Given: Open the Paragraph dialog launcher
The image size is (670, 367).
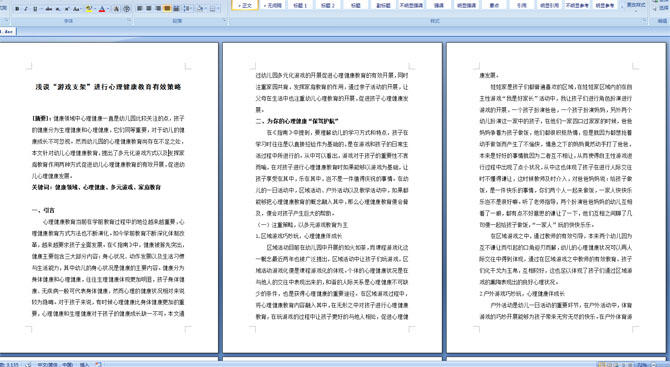Looking at the screenshot, I should tap(225, 20).
